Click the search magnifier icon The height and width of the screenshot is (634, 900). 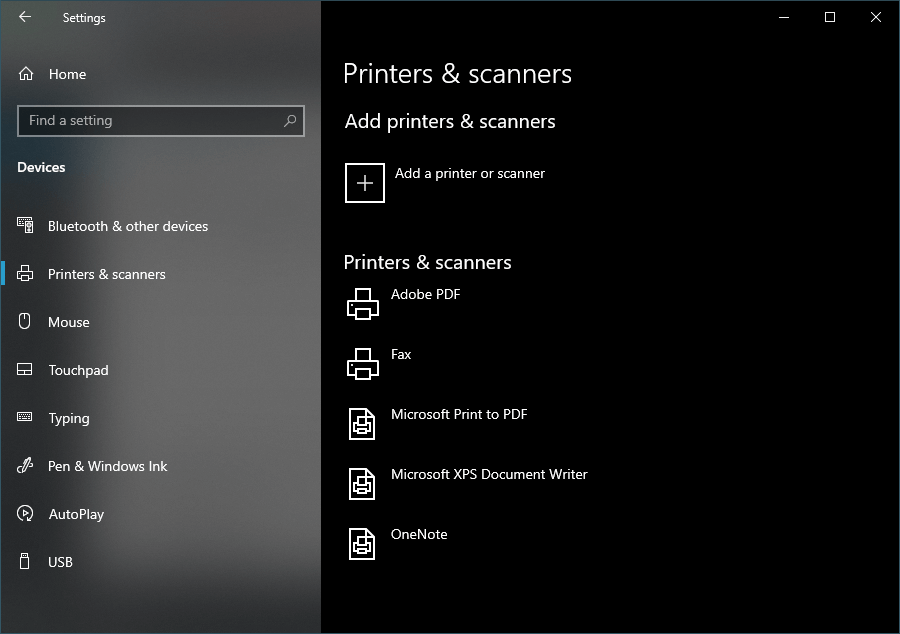[x=290, y=120]
